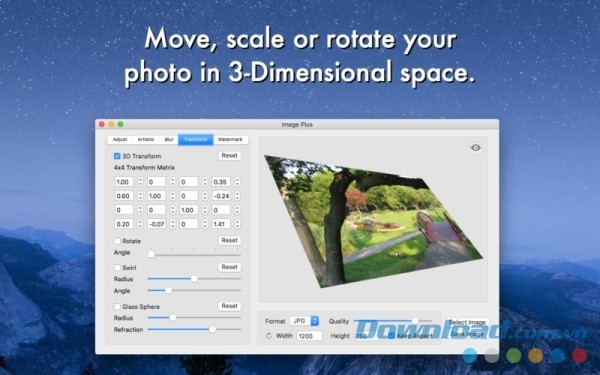Close the Image Plus window

tap(102, 124)
